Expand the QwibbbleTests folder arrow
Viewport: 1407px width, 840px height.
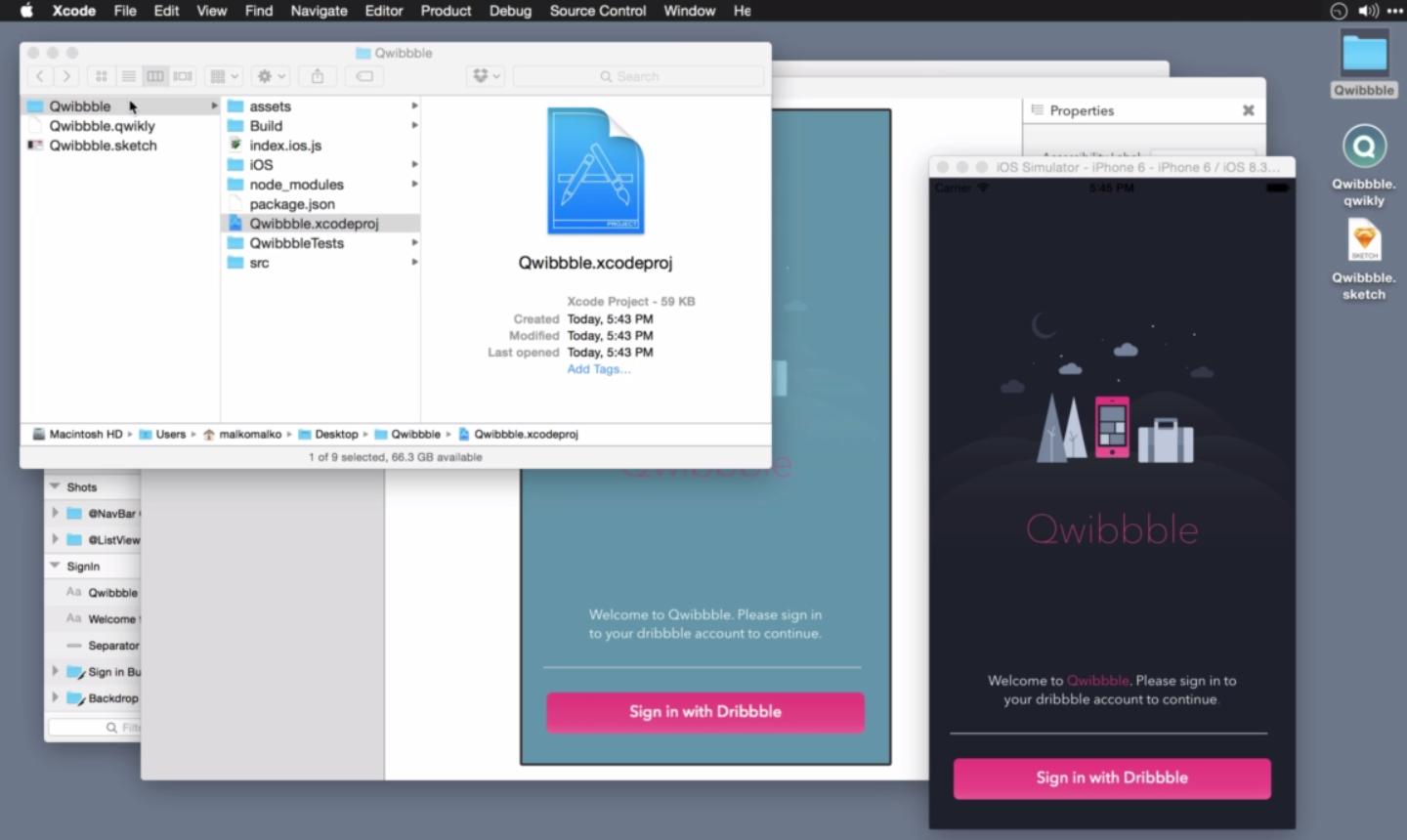[414, 243]
